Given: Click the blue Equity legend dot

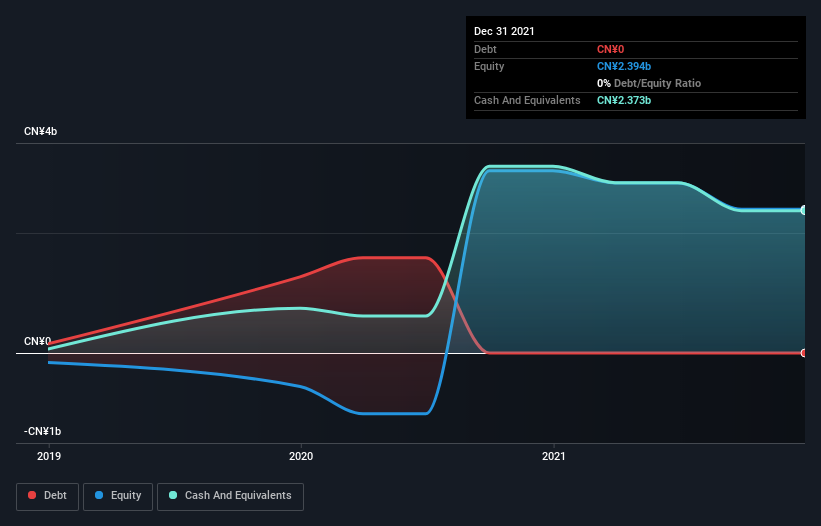Looking at the screenshot, I should tap(99, 495).
